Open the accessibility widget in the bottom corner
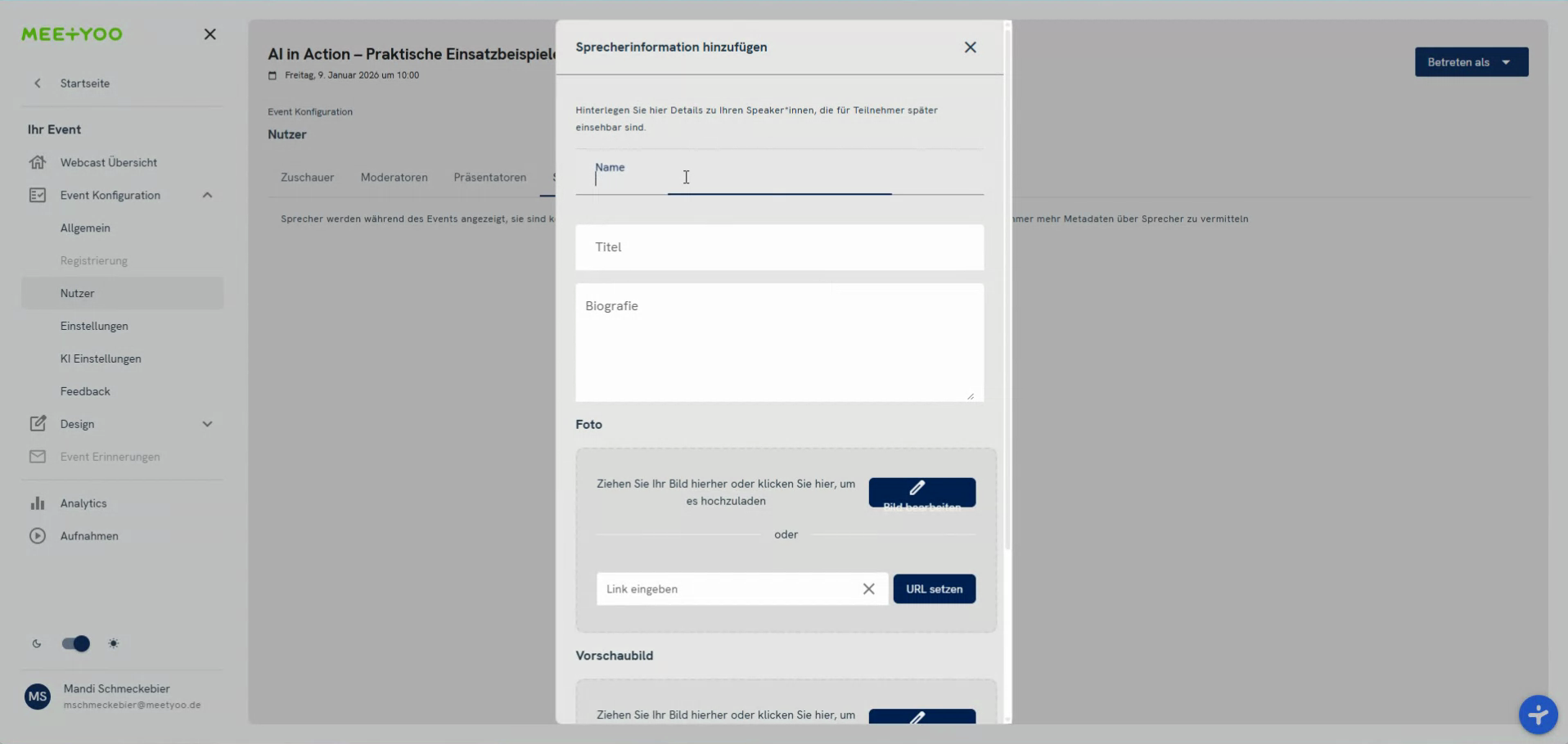1568x744 pixels. coord(1537,715)
